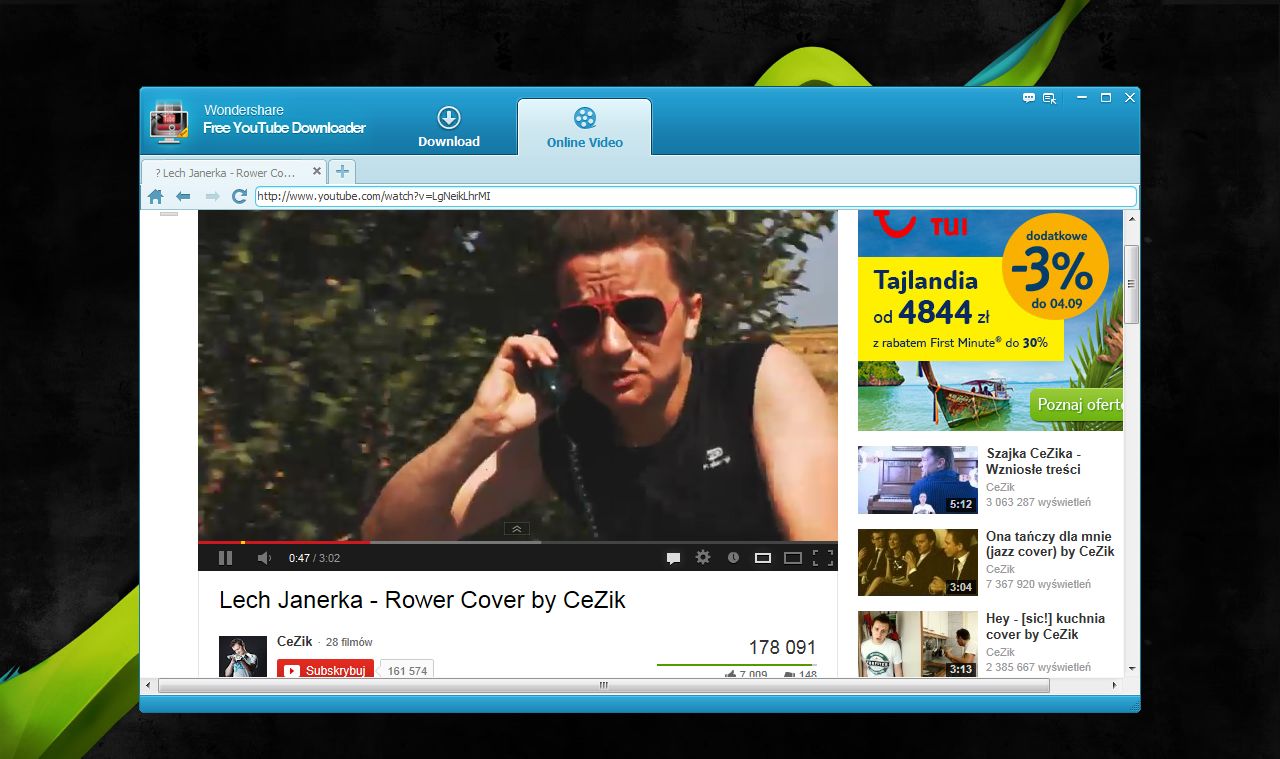Navigate back with the left arrow
Viewport: 1280px width, 759px height.
[183, 196]
